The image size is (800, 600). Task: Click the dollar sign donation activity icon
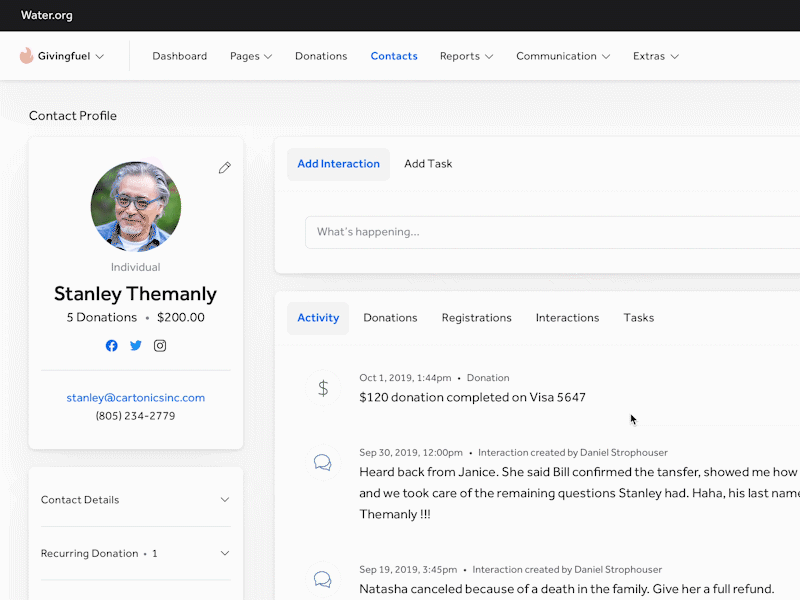point(323,388)
